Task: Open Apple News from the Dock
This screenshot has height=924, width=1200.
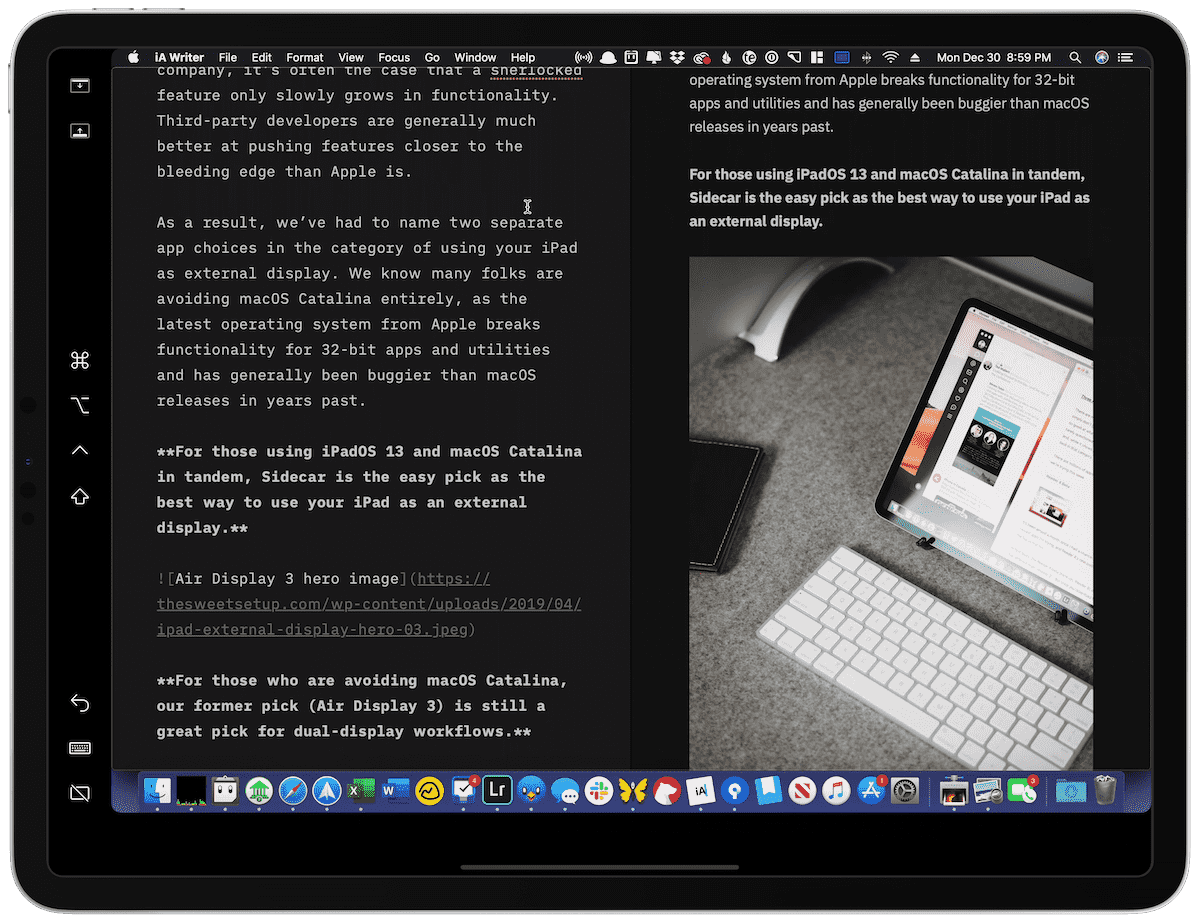Action: (x=803, y=791)
